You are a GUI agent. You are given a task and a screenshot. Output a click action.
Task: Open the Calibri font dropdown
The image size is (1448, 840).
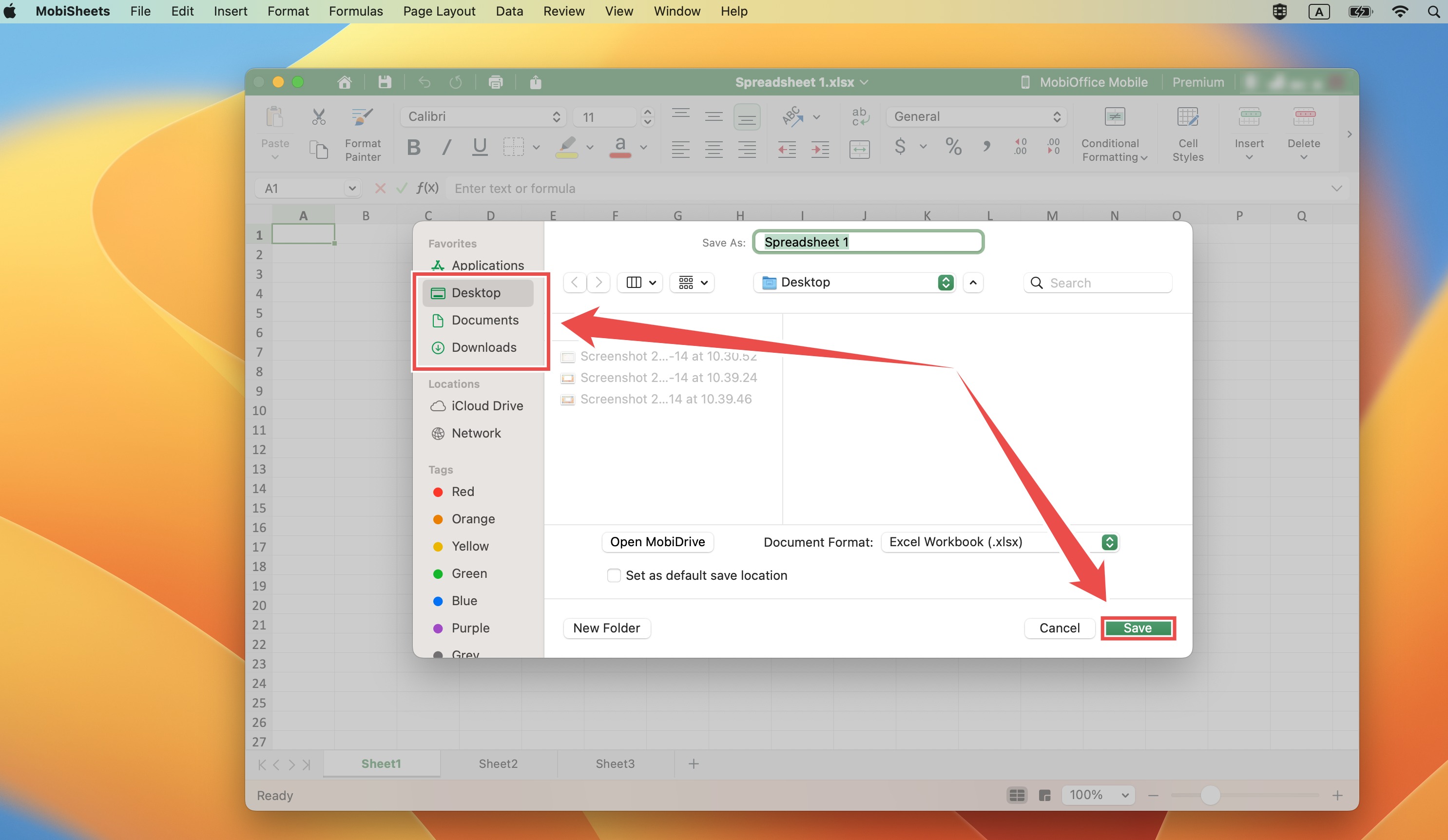(483, 116)
